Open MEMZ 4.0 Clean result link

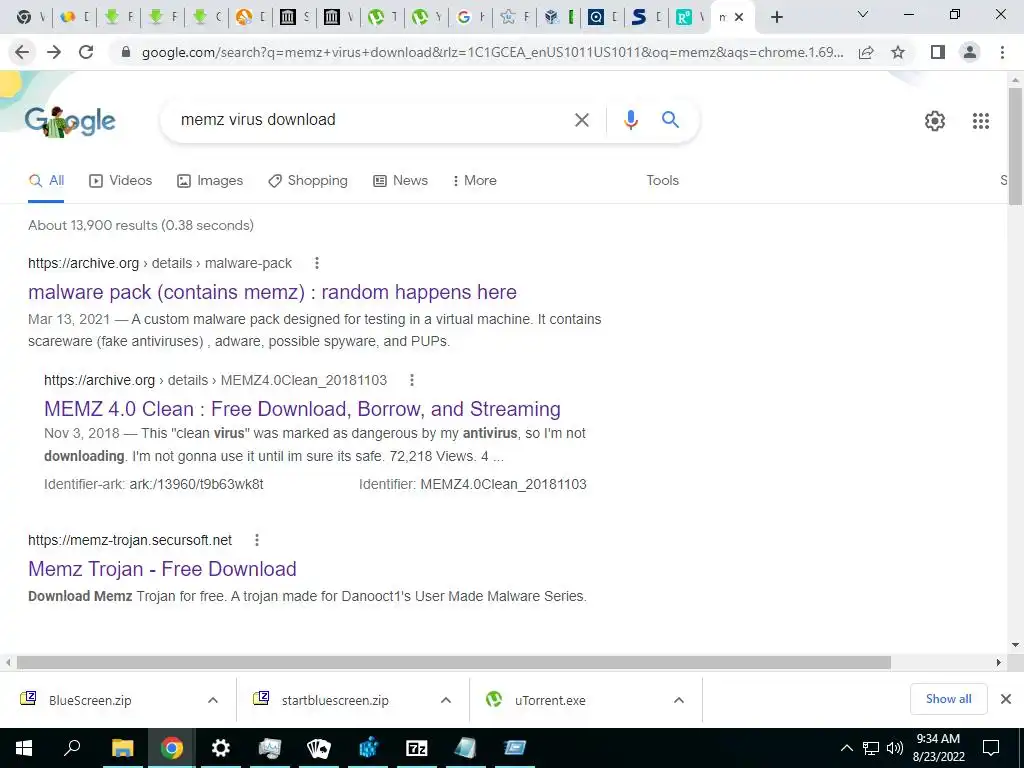click(302, 409)
